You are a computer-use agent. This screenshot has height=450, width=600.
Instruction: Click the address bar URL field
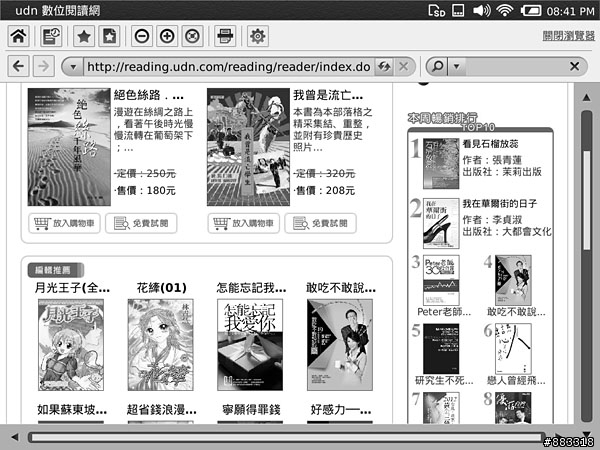pyautogui.click(x=229, y=67)
